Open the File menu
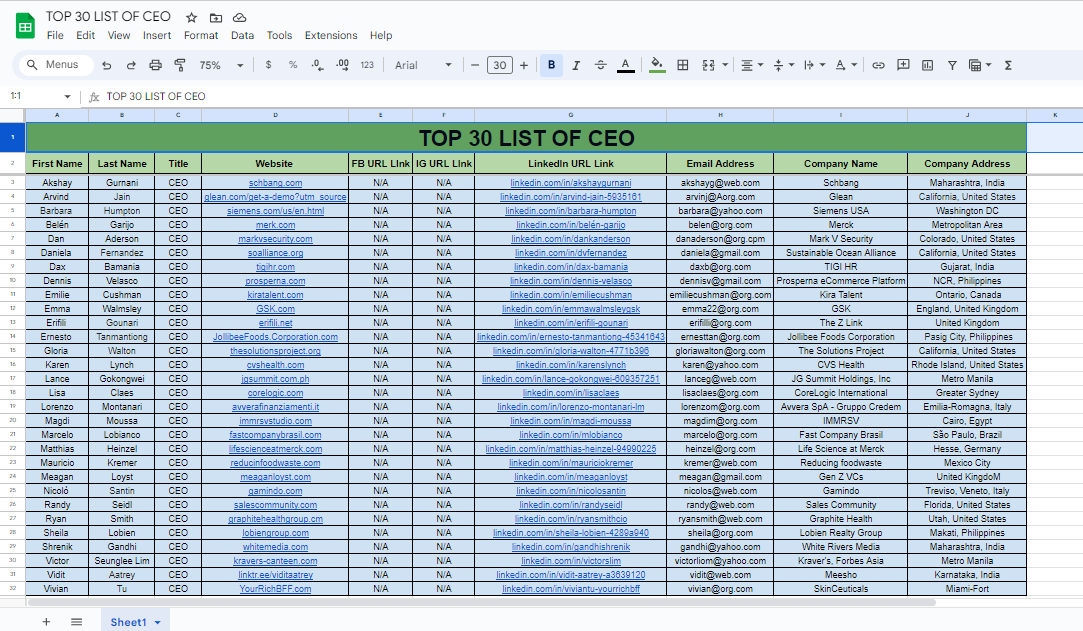Viewport: 1083px width, 631px height. tap(55, 35)
